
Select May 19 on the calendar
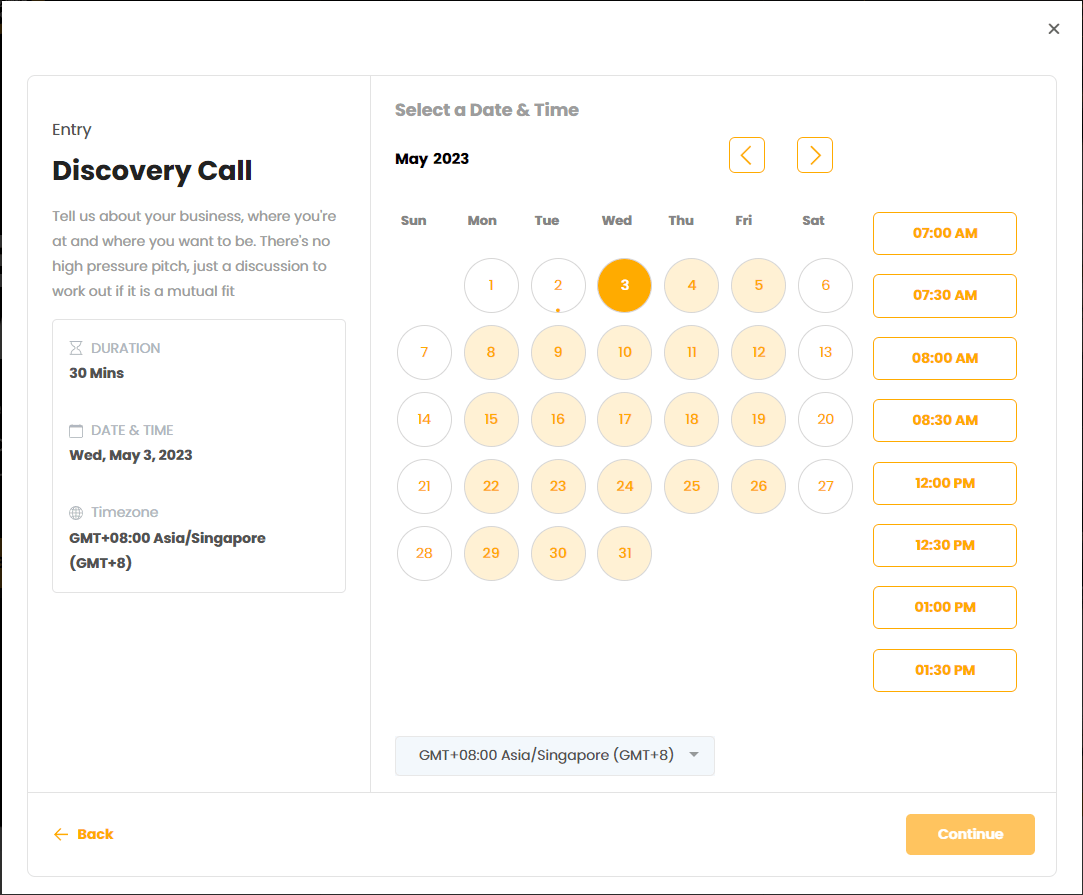point(758,419)
